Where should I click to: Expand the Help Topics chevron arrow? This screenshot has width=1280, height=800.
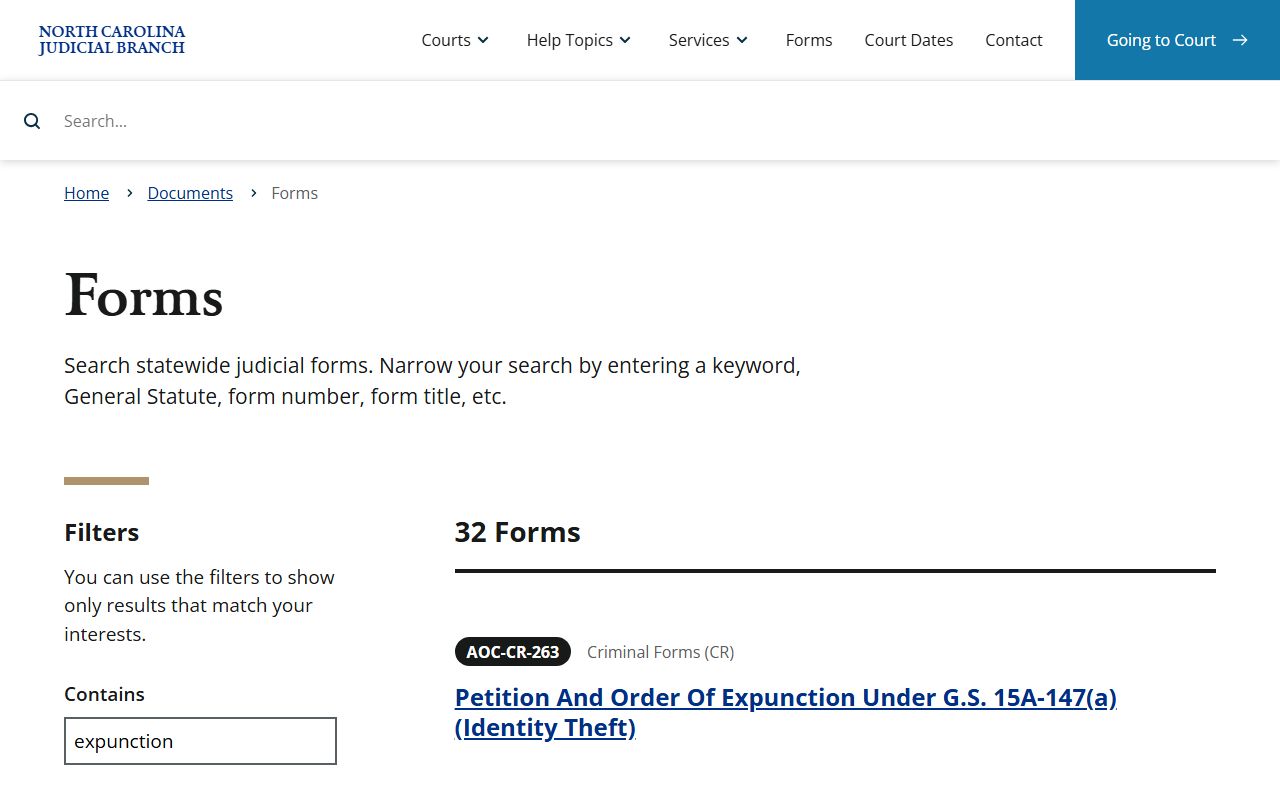tap(625, 40)
